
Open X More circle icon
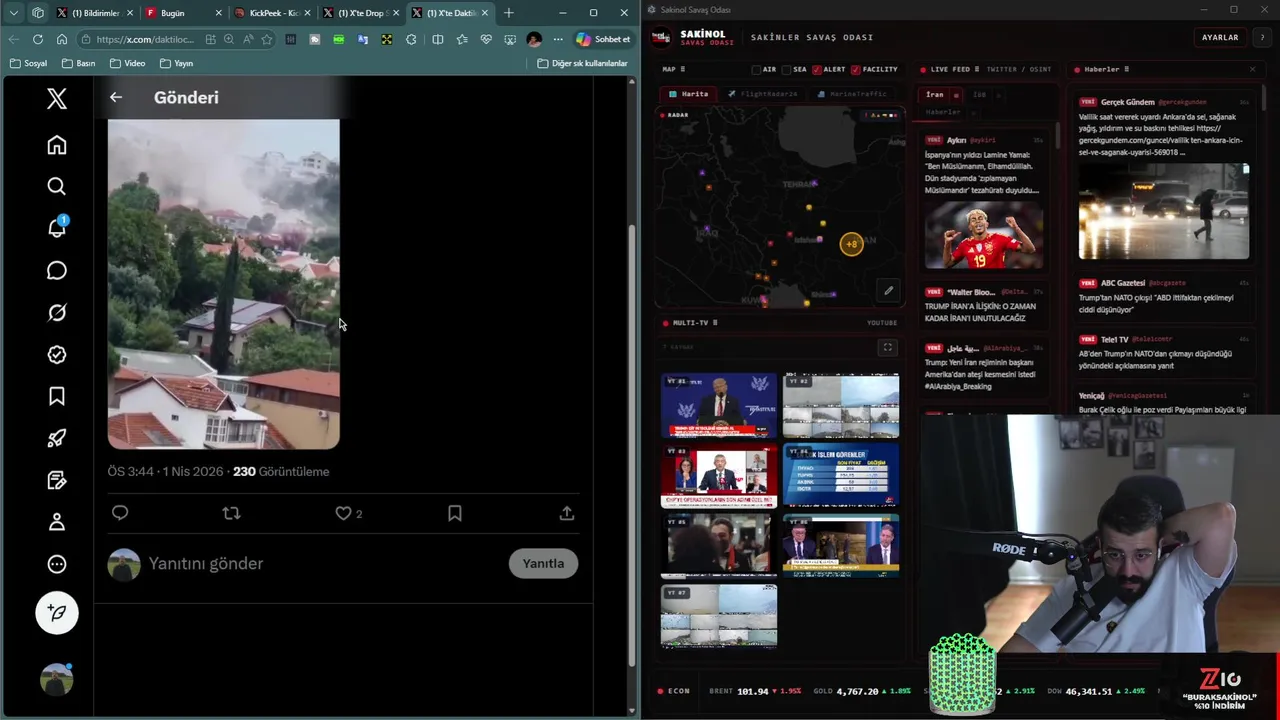click(57, 564)
